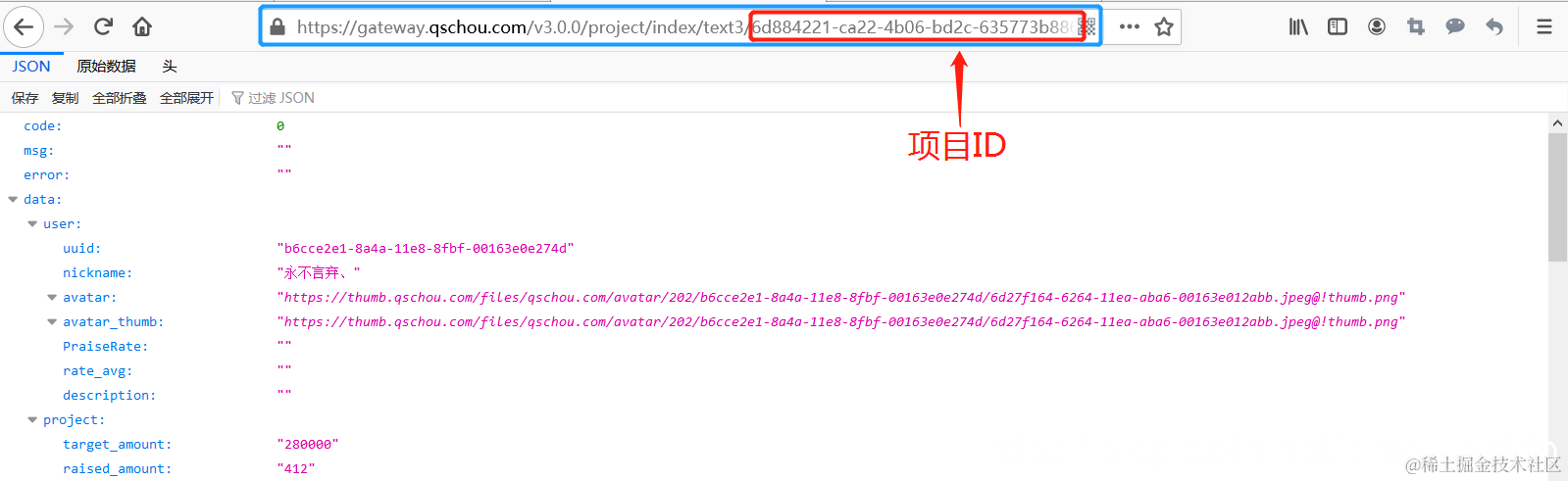Image resolution: width=1568 pixels, height=481 pixels.
Task: Collapse the avatar_thumb entry
Action: [x=52, y=321]
